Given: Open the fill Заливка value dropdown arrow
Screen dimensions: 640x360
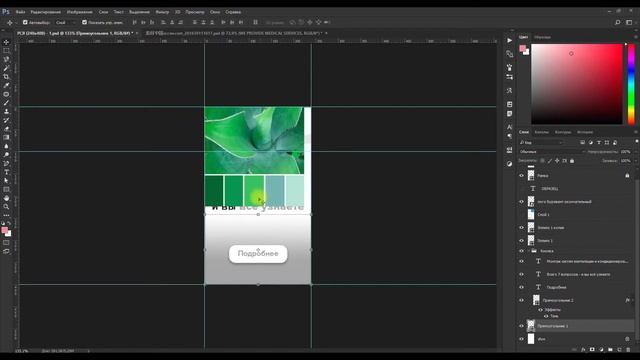Looking at the screenshot, I should click(635, 161).
